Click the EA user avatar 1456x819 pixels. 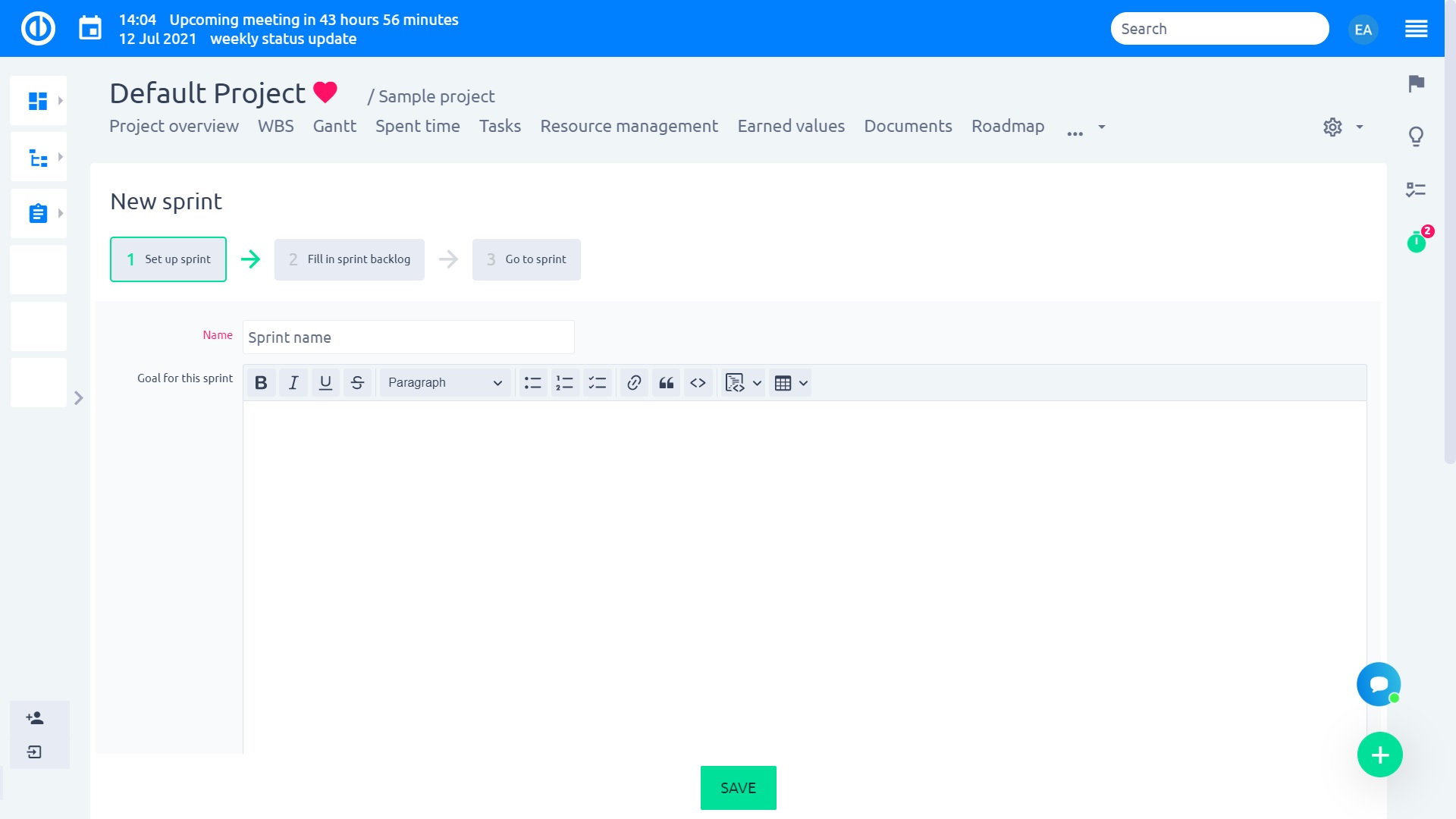[x=1363, y=30]
